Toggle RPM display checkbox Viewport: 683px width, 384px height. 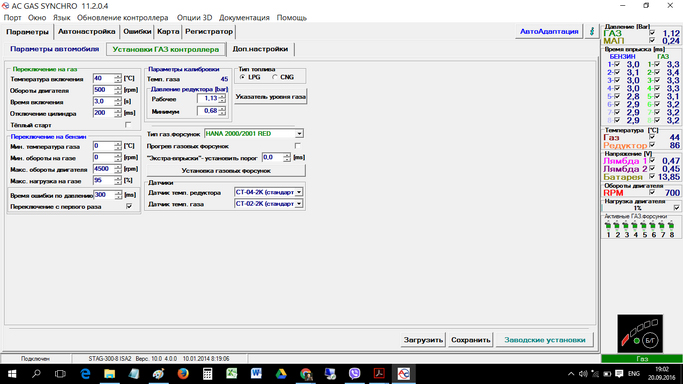coord(652,192)
